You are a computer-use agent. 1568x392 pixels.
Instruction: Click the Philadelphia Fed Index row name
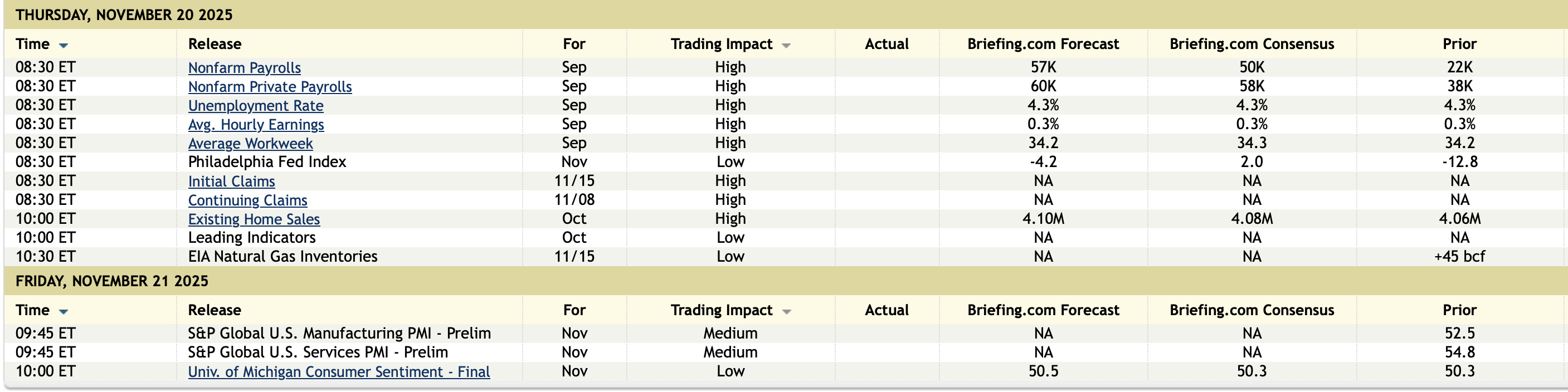(266, 162)
